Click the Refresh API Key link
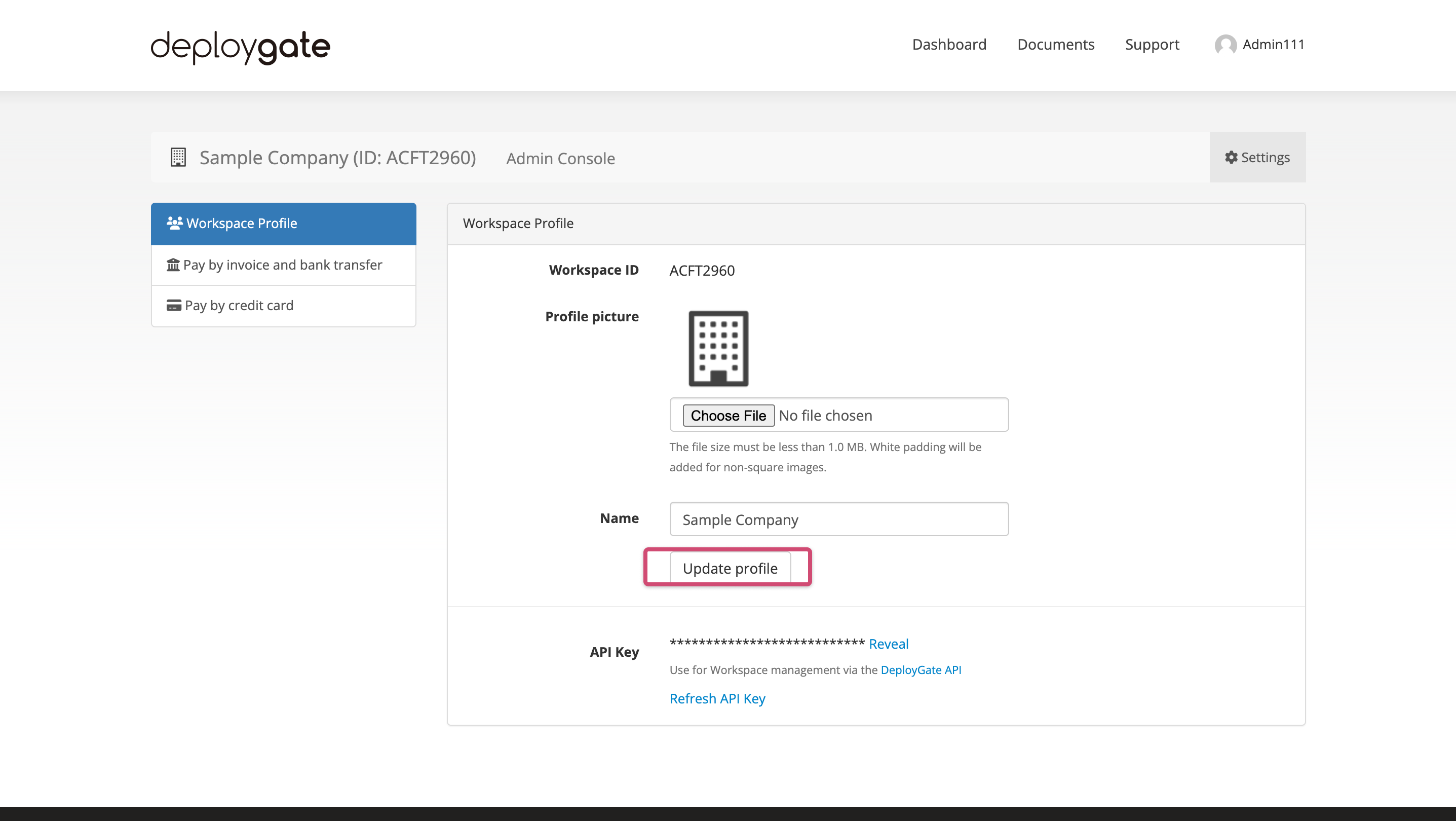This screenshot has height=821, width=1456. pyautogui.click(x=717, y=698)
